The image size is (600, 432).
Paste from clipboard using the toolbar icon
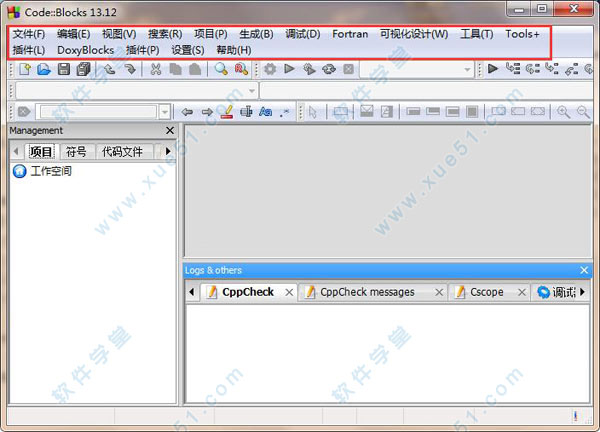(195, 69)
